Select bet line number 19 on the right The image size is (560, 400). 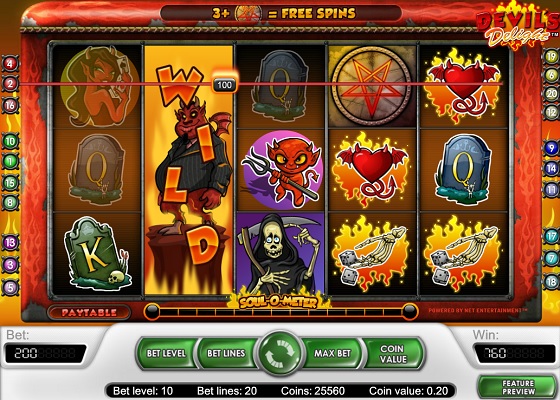[x=551, y=57]
